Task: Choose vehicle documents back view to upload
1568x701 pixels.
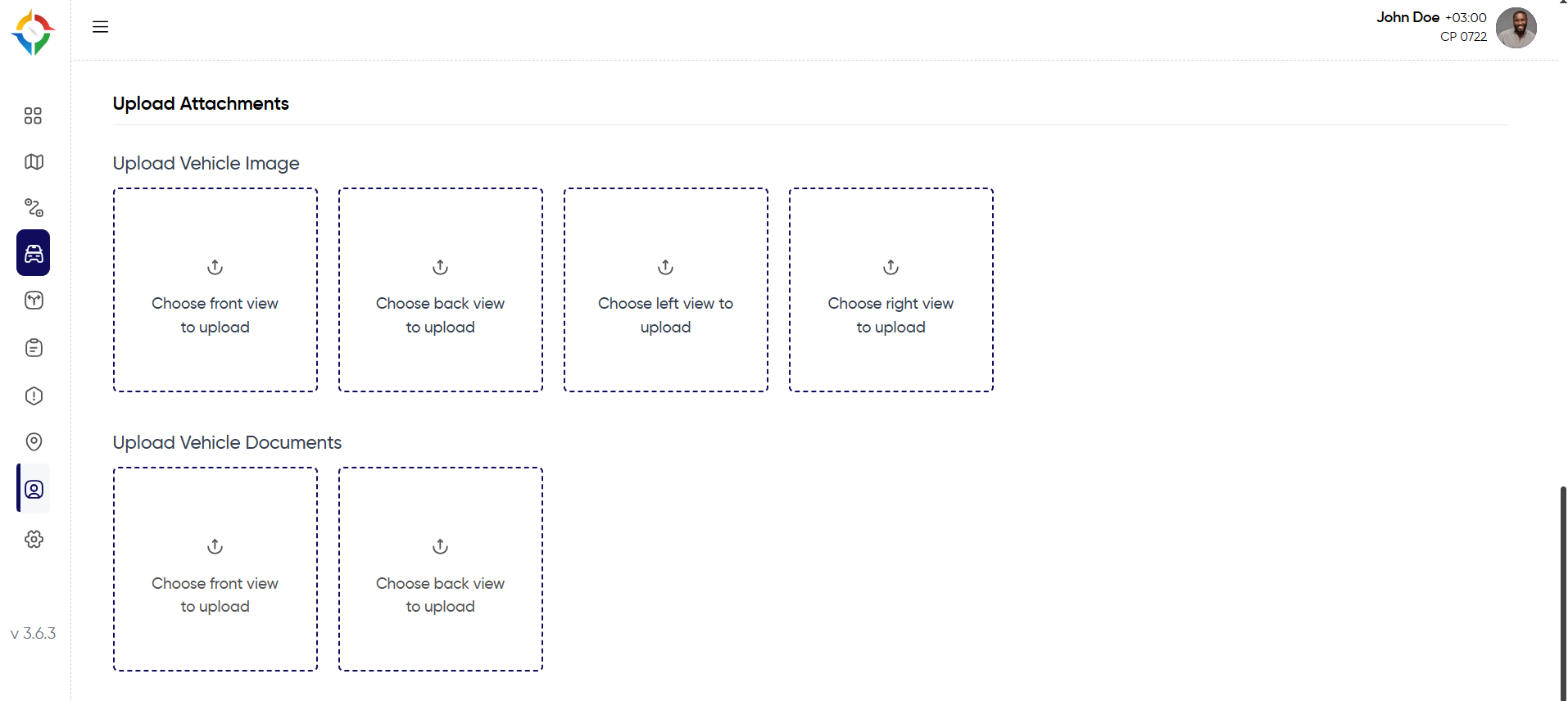Action: coord(441,569)
